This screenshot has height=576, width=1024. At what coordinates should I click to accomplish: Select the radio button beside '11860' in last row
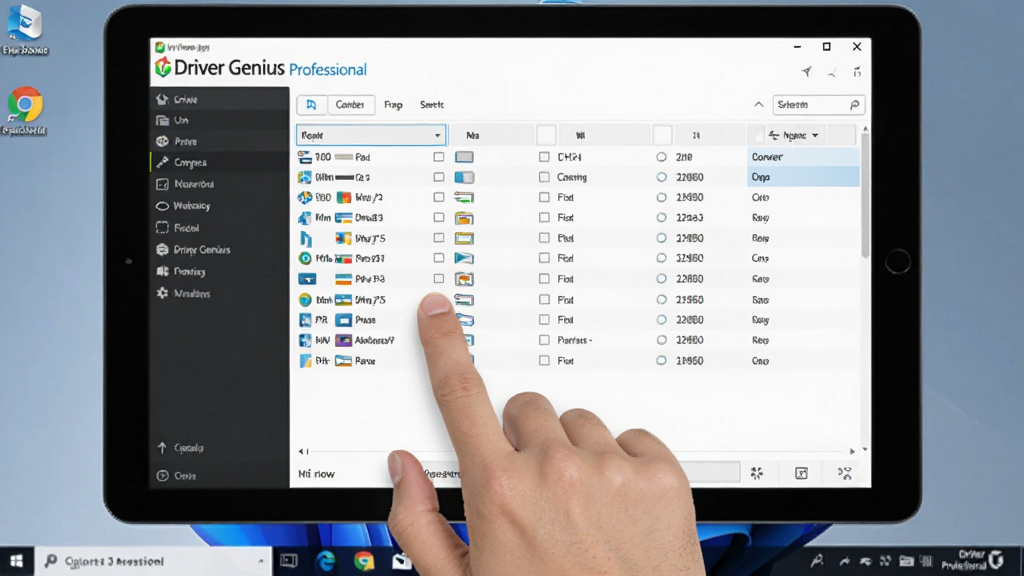[662, 360]
